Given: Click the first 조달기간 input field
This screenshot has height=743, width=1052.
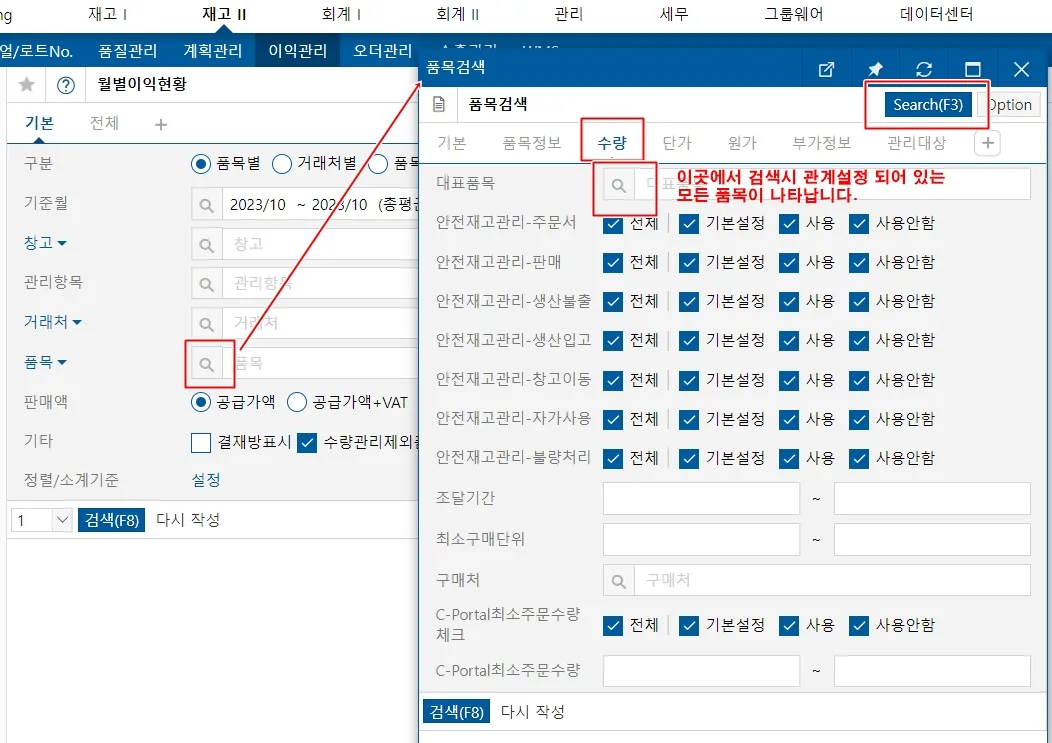Looking at the screenshot, I should click(x=701, y=499).
